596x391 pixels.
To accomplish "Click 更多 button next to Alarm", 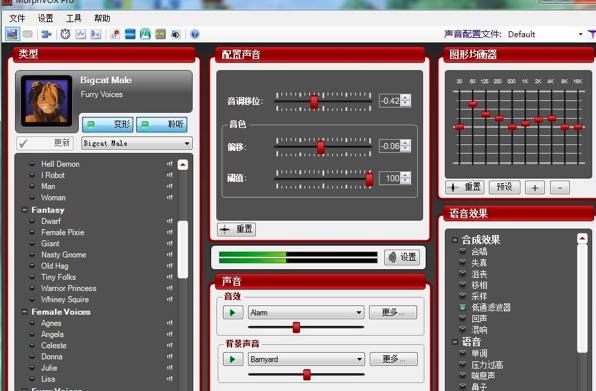I will (393, 312).
